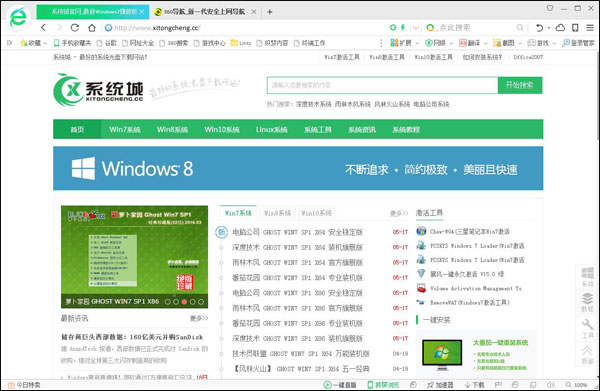
Task: Click the Windows 8 banner
Action: coord(298,168)
